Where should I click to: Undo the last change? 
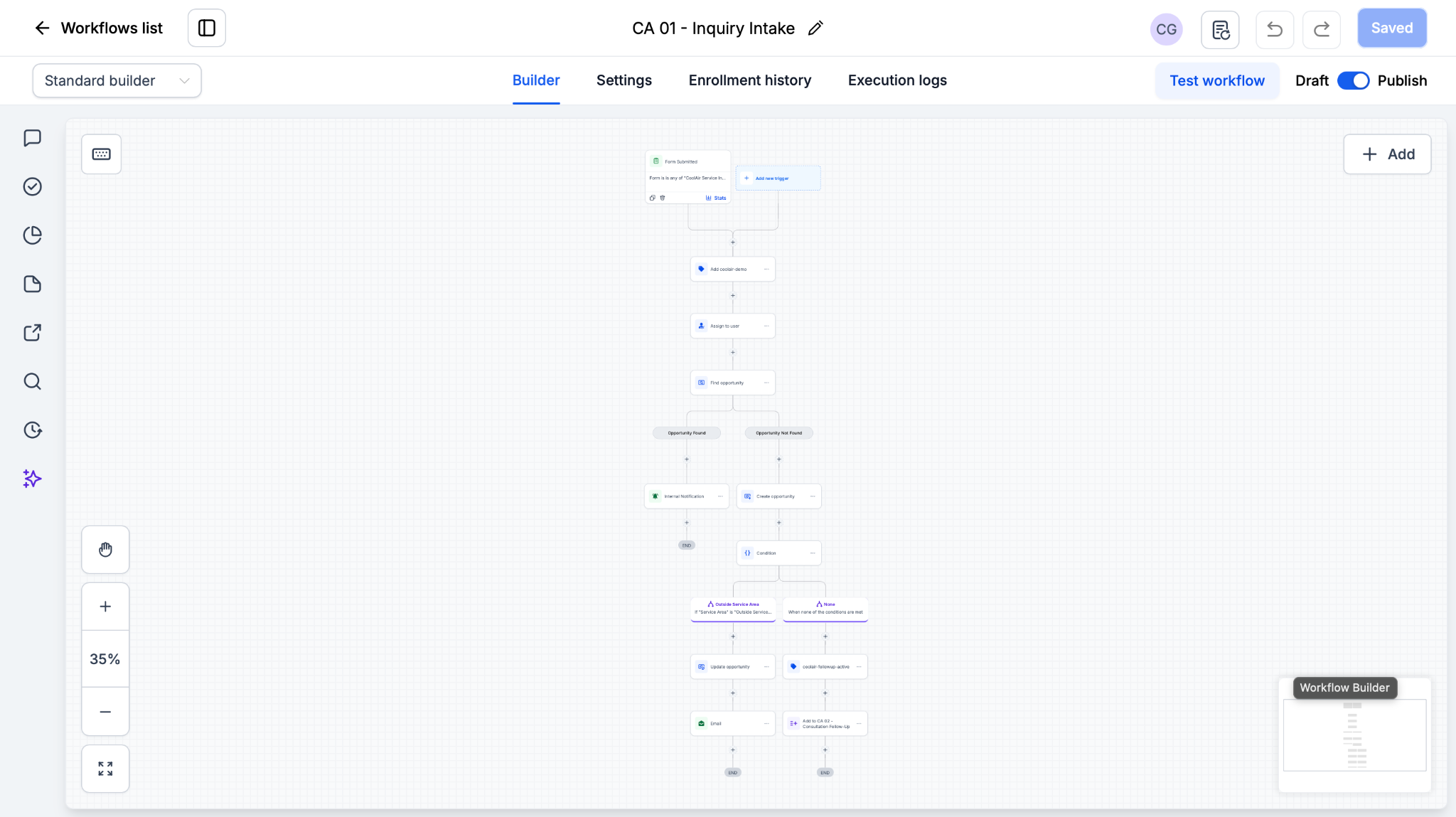pos(1275,29)
